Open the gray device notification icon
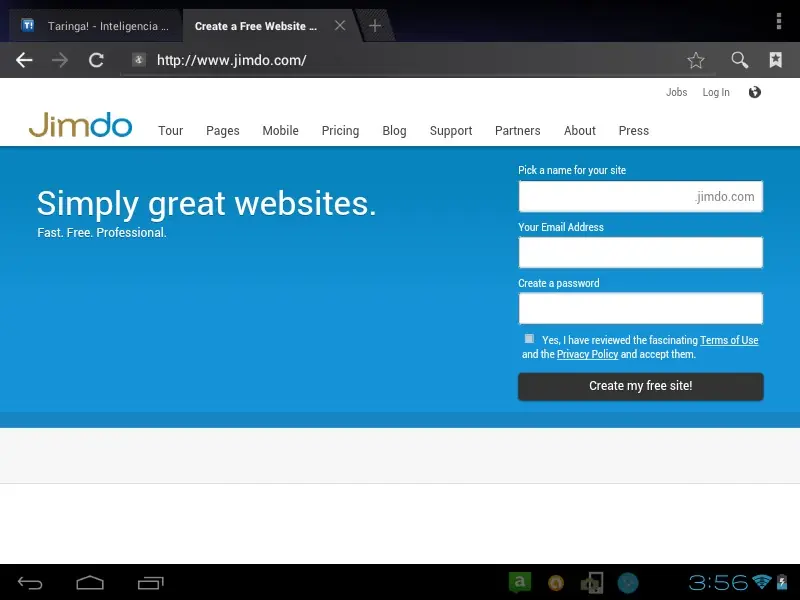The width and height of the screenshot is (800, 600). point(592,583)
